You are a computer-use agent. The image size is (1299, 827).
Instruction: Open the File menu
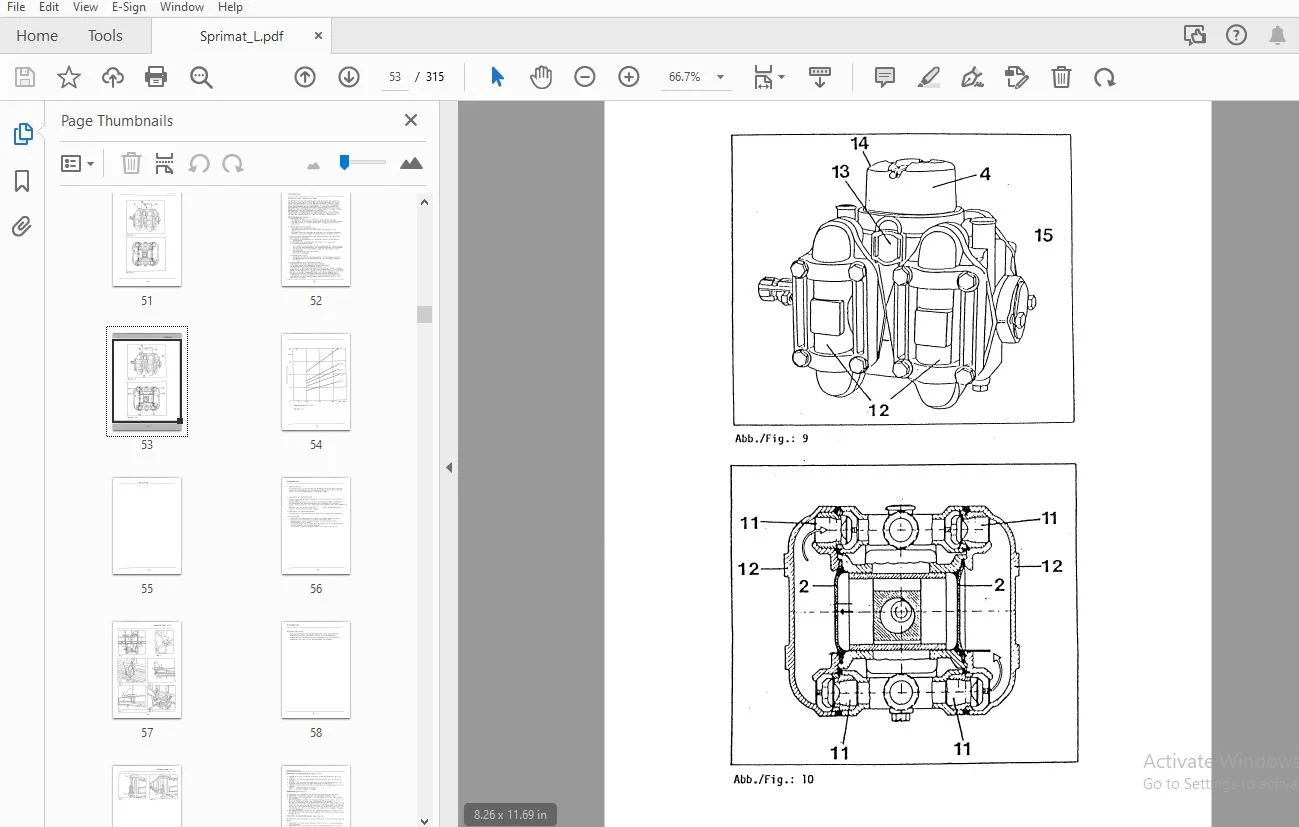click(15, 7)
